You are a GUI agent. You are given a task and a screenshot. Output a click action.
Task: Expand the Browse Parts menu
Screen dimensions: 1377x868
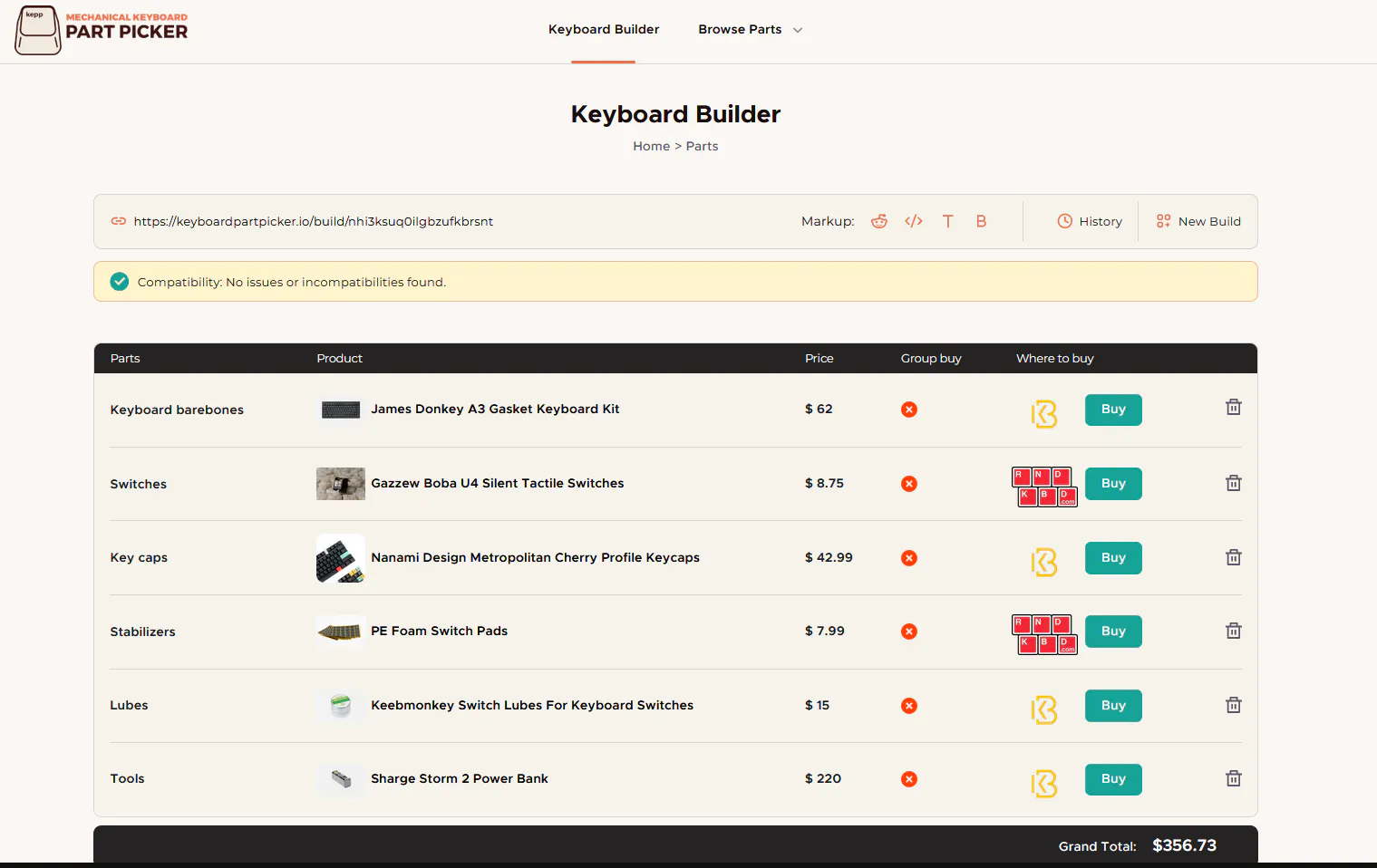point(751,29)
